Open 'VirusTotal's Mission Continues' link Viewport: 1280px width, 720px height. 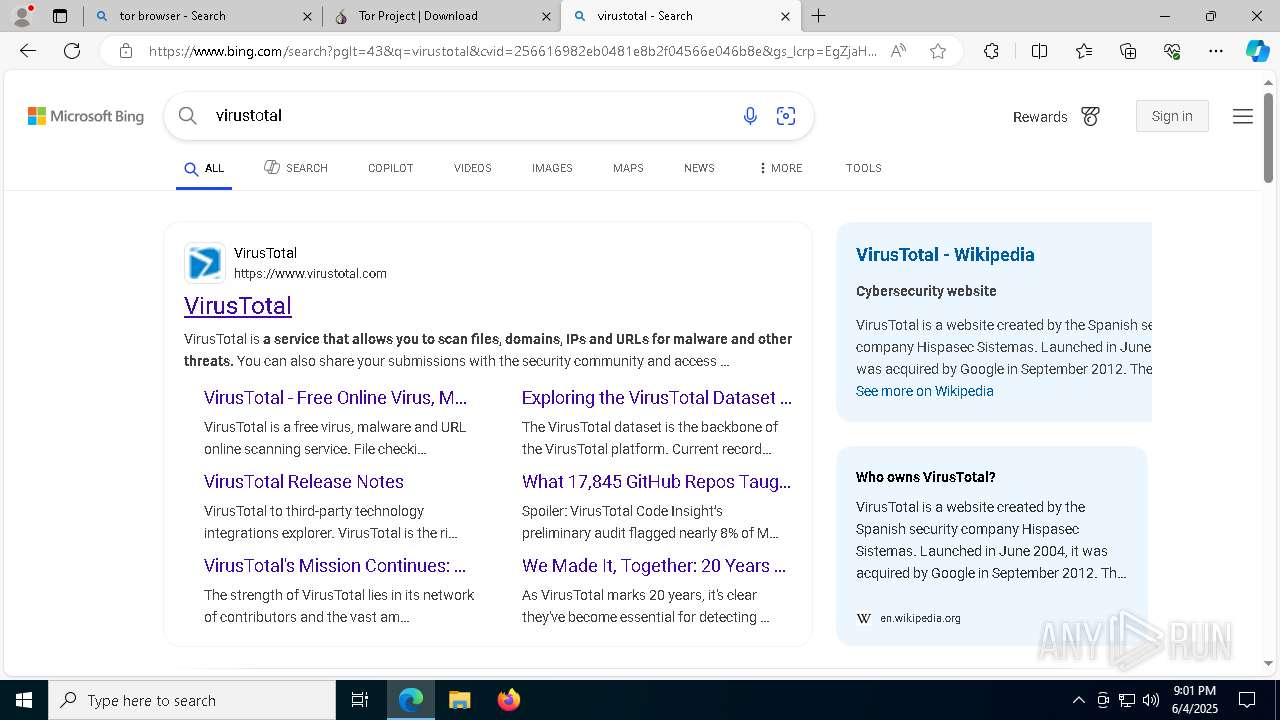[x=335, y=566]
